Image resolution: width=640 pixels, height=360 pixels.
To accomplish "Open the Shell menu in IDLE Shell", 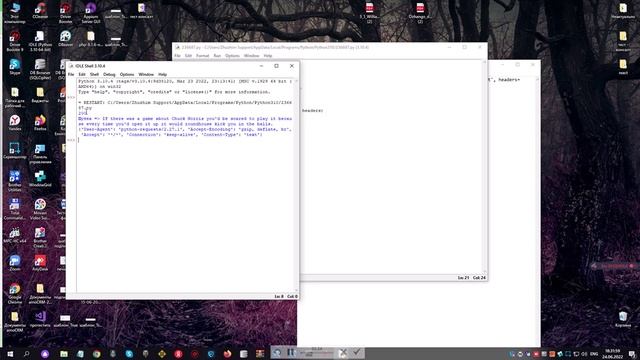I will (94, 74).
